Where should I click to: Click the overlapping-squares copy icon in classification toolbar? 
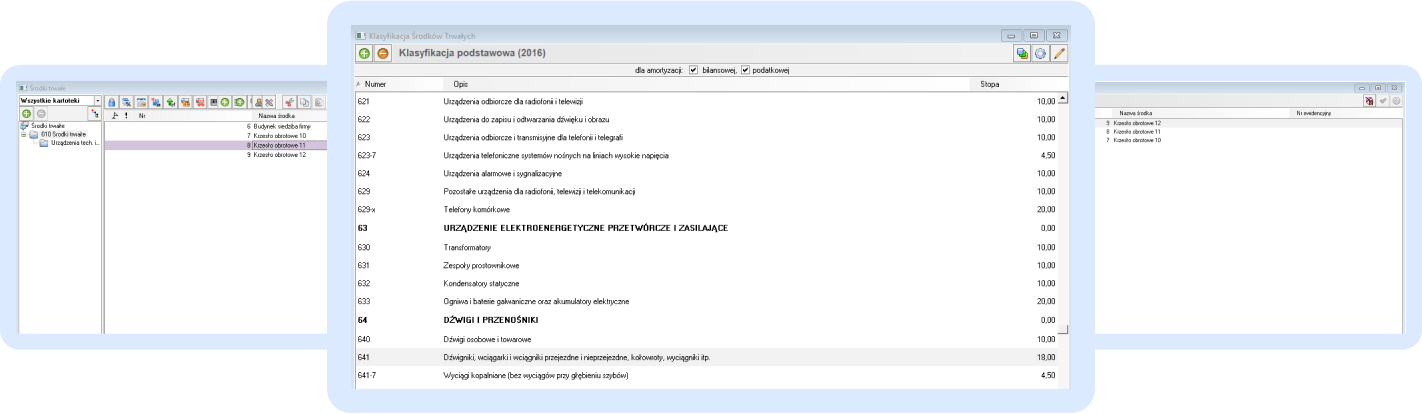[1023, 54]
